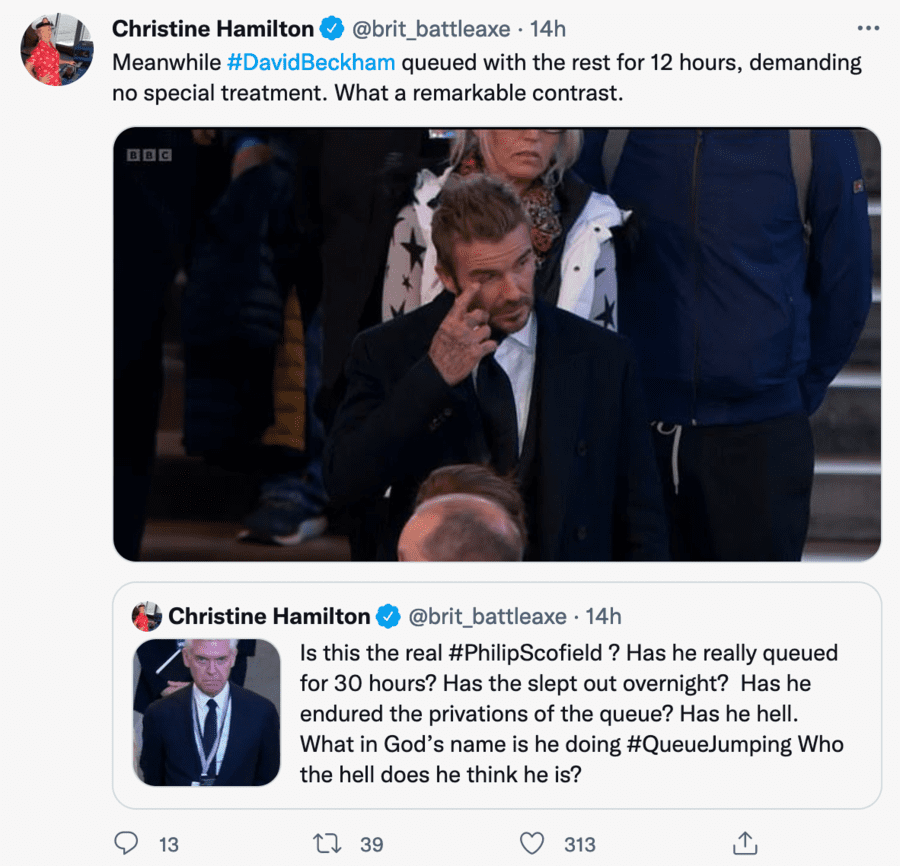Open the #DavidBeckham hashtag link
Viewport: 900px width, 866px height.
[x=311, y=62]
